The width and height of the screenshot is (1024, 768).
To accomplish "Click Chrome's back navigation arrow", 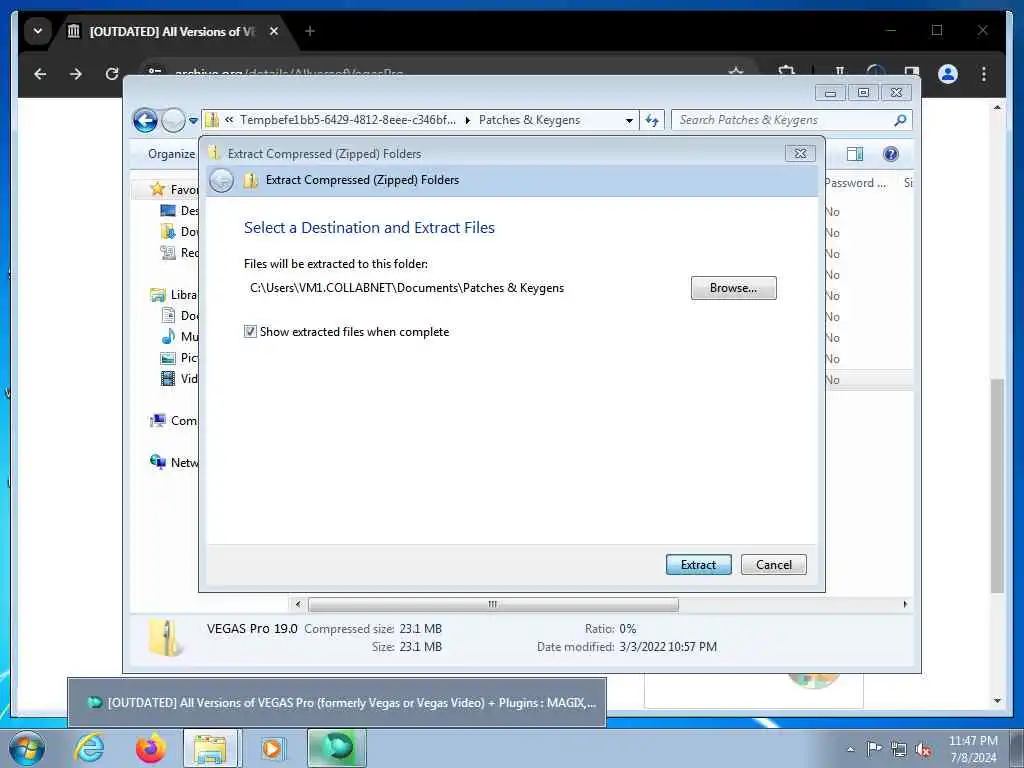I will pyautogui.click(x=40, y=74).
